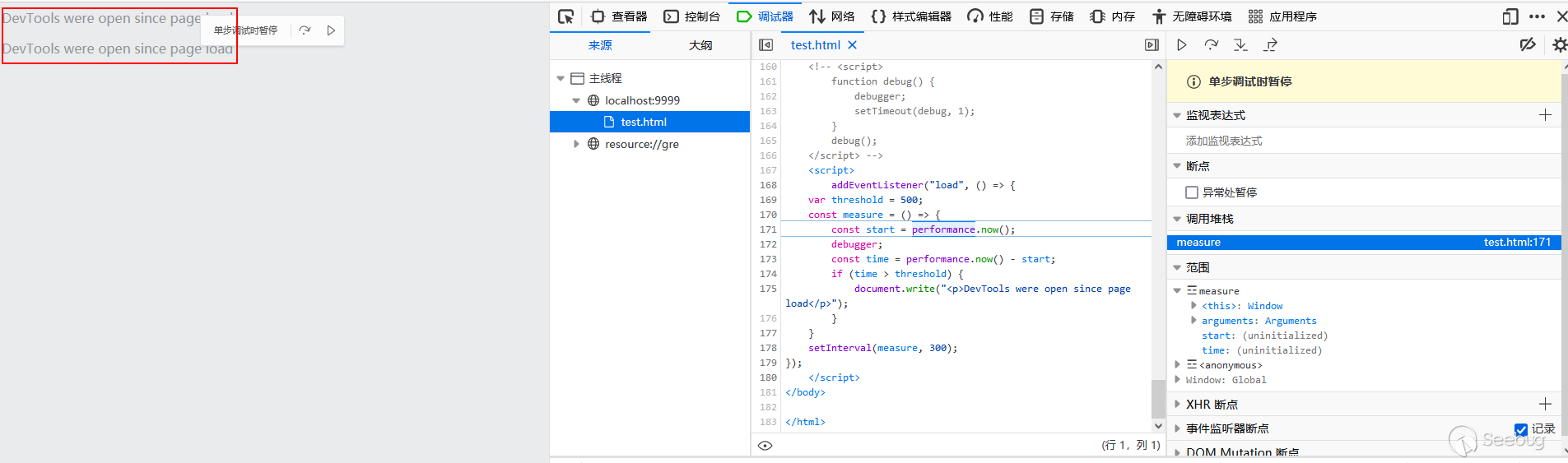The width and height of the screenshot is (1568, 463).
Task: Expand the resource://gre tree node
Action: [x=576, y=144]
